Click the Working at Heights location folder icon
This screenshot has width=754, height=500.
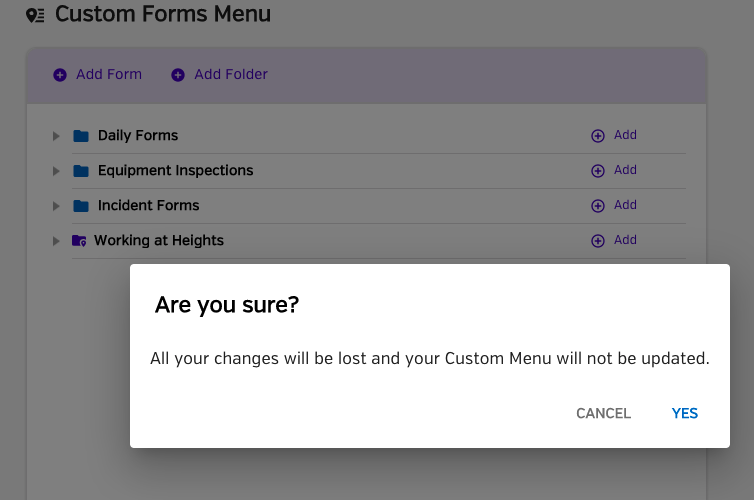(x=79, y=241)
